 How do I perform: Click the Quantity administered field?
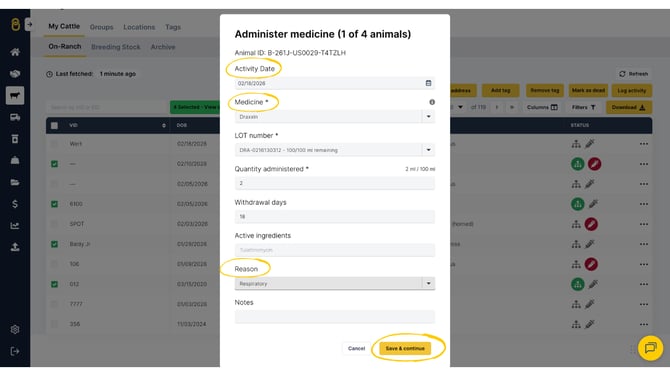[335, 183]
